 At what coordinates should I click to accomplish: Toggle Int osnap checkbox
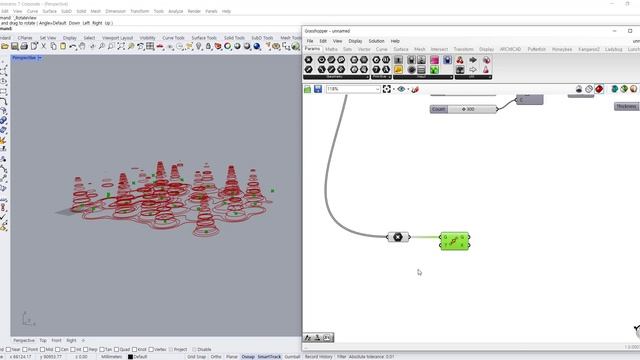(x=73, y=349)
